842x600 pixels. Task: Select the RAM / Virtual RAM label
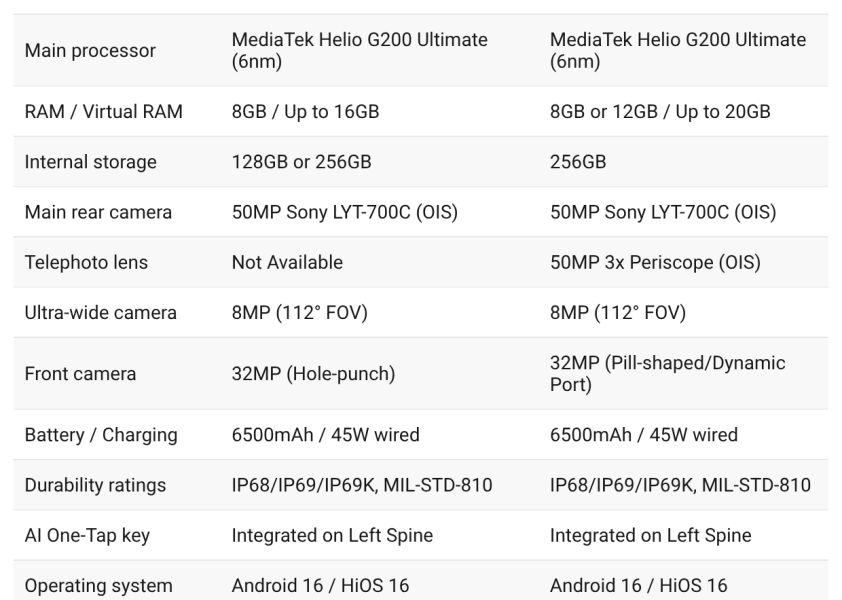(103, 112)
